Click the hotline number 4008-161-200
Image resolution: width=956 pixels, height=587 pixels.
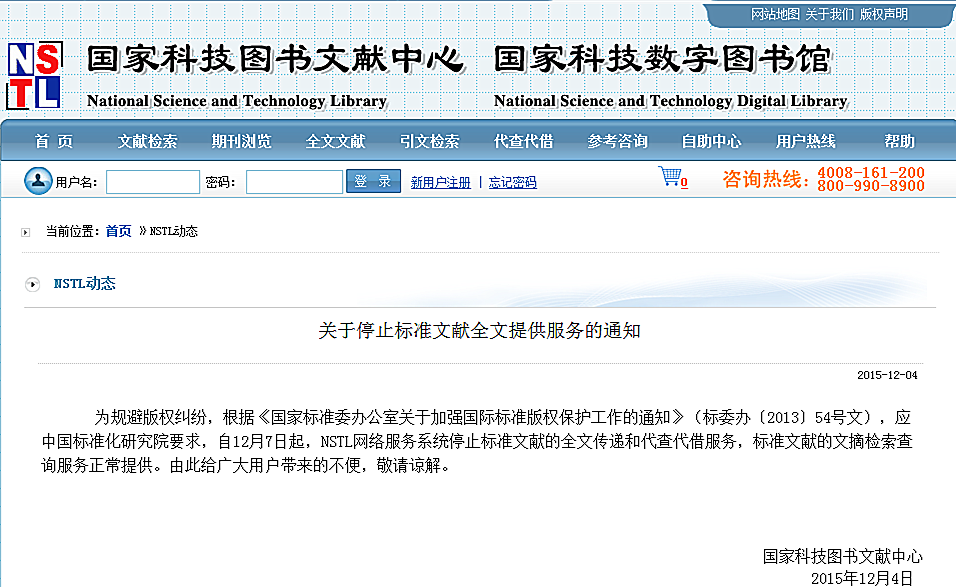pyautogui.click(x=871, y=173)
